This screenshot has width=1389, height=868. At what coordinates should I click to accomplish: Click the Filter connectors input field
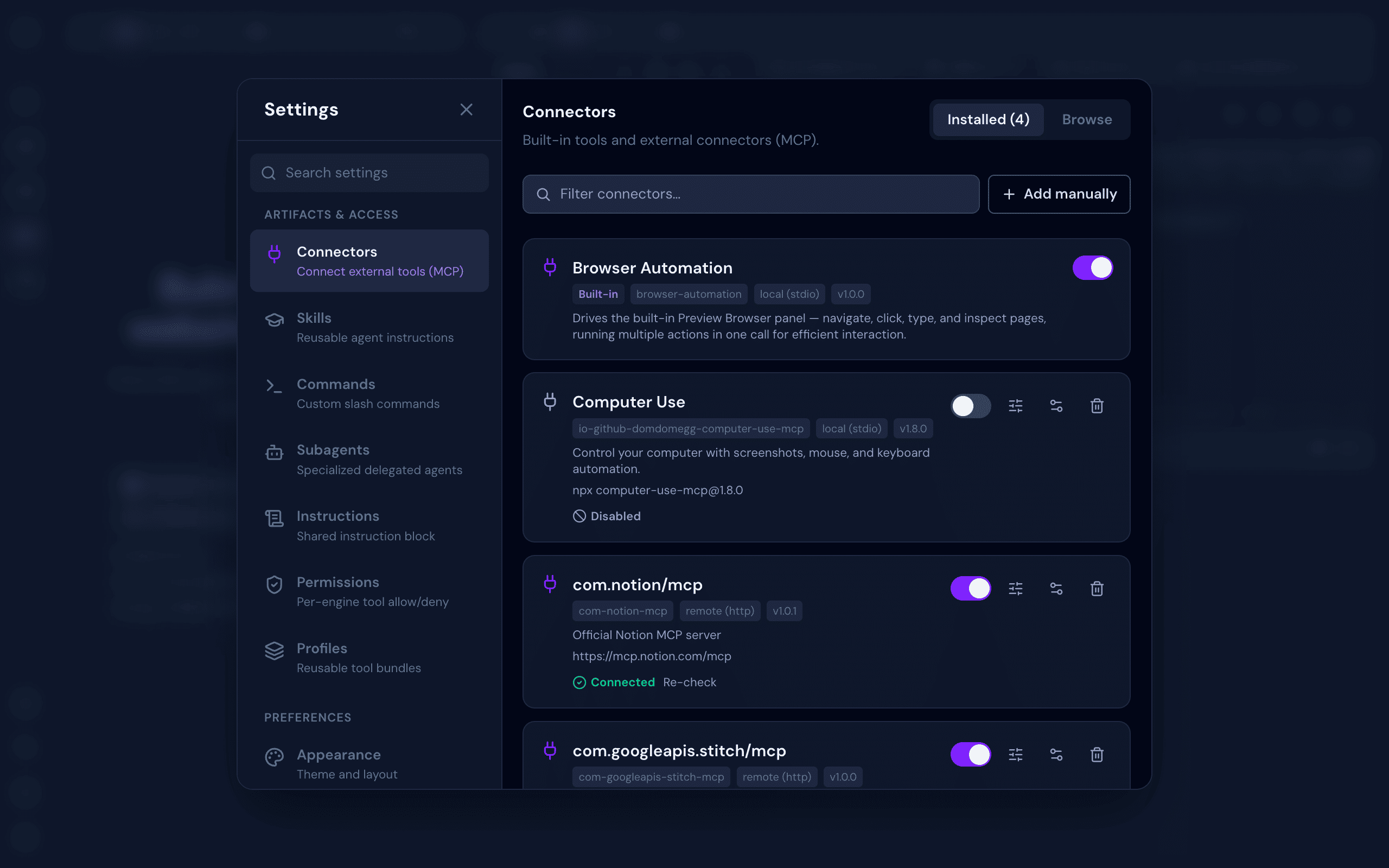point(751,194)
